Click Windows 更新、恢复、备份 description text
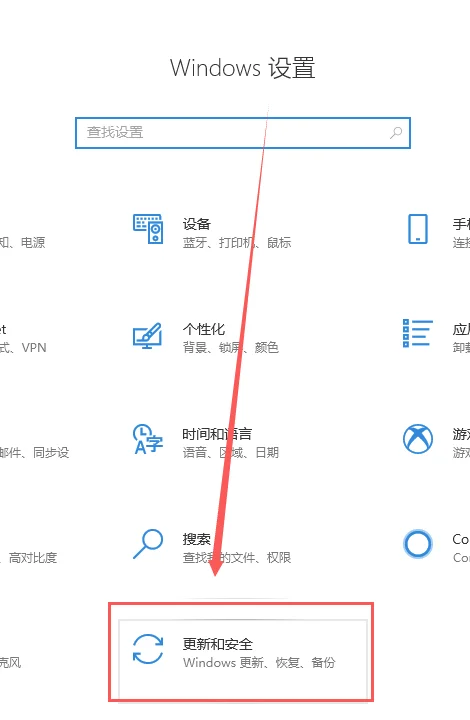Image resolution: width=470 pixels, height=720 pixels. pos(259,663)
